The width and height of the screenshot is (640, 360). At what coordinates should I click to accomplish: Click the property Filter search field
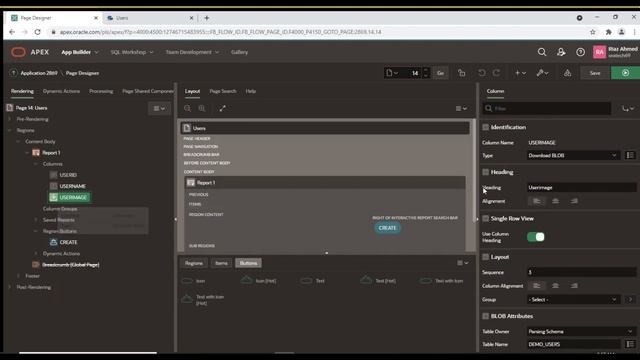point(547,108)
